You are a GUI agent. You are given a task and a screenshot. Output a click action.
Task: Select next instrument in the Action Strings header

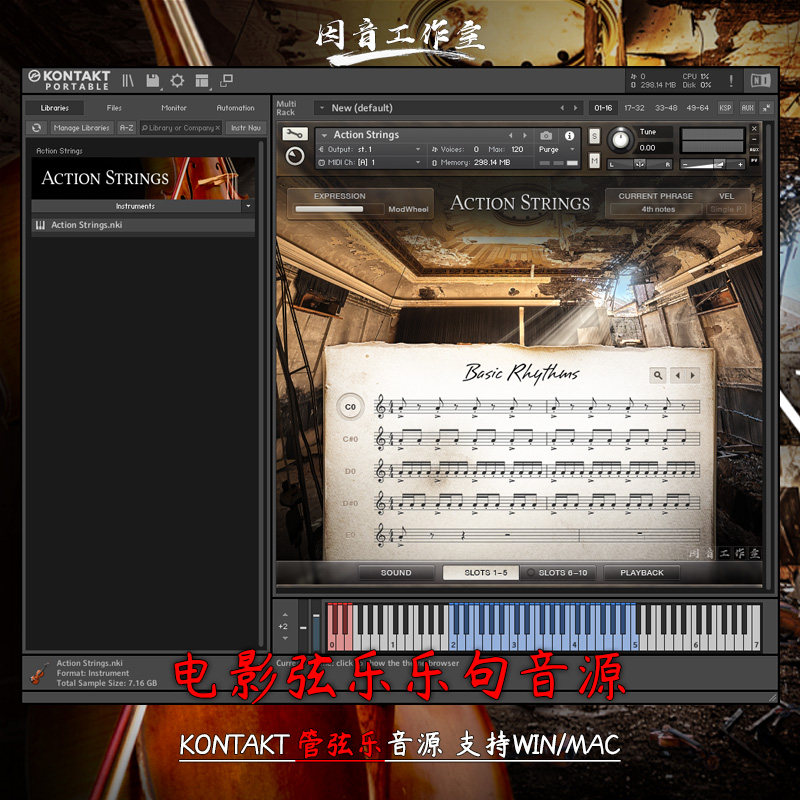click(524, 135)
